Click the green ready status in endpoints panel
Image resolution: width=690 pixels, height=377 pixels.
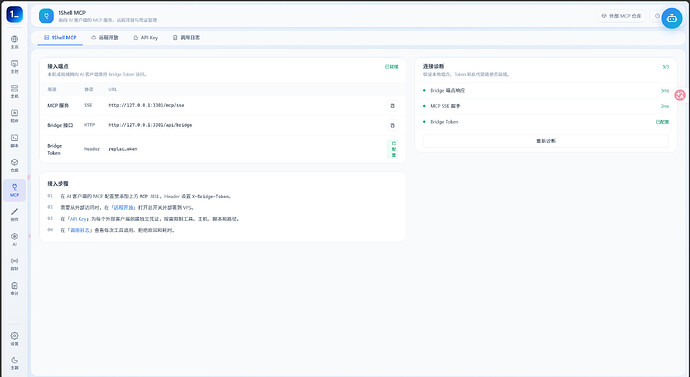(x=391, y=67)
